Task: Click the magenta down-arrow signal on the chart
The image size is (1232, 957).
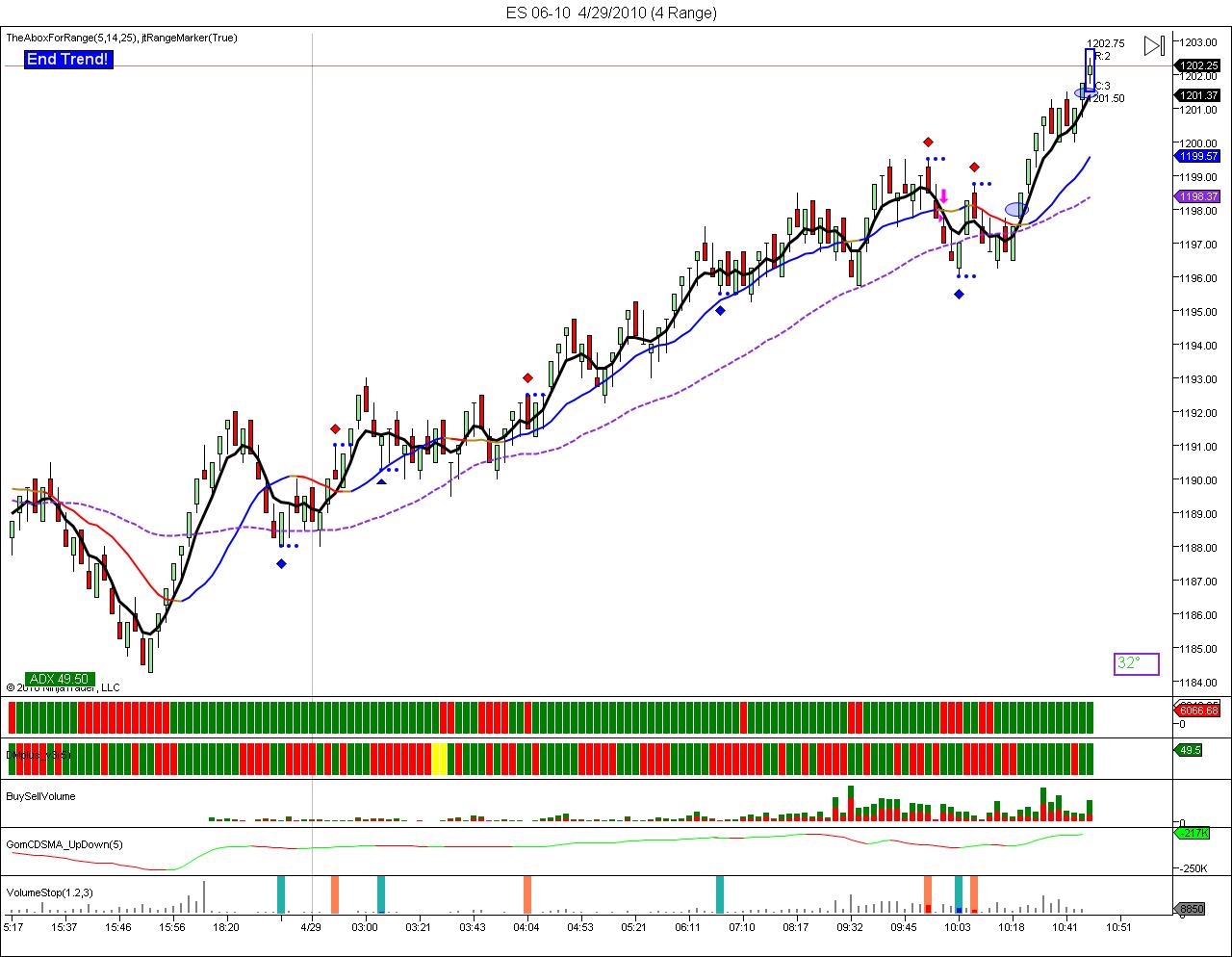Action: [944, 196]
